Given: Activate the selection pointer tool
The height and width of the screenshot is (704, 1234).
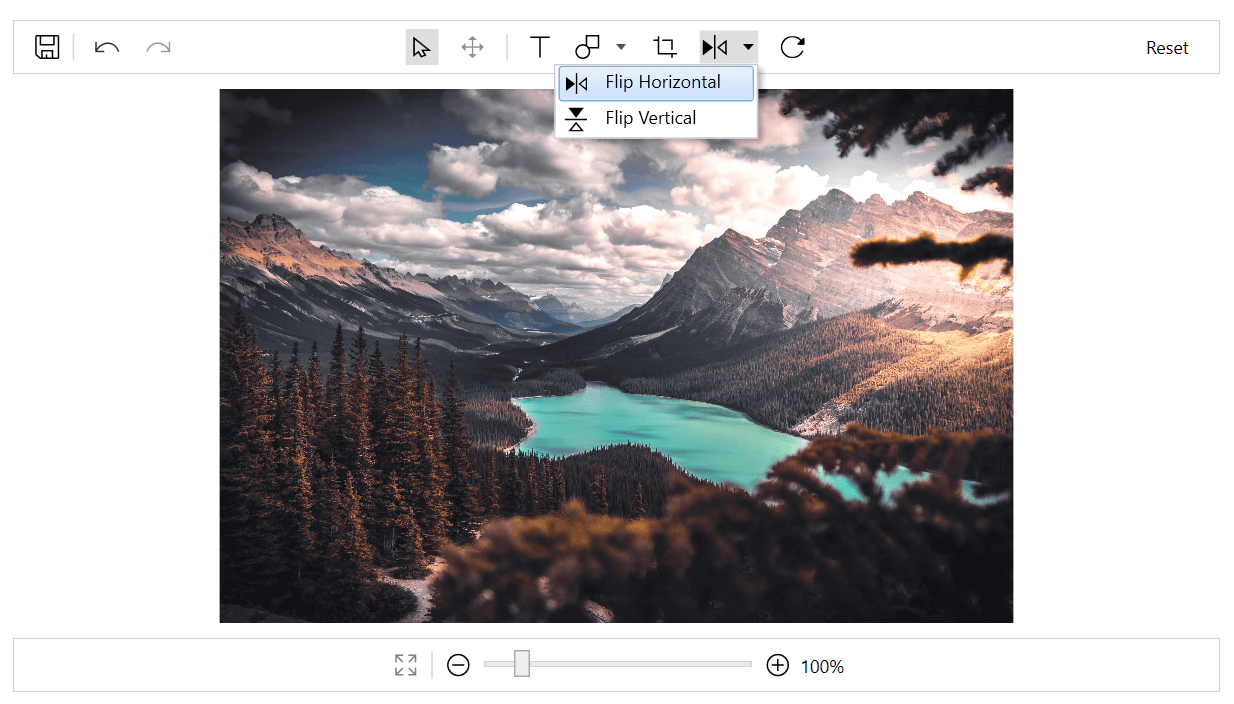Looking at the screenshot, I should pyautogui.click(x=421, y=47).
